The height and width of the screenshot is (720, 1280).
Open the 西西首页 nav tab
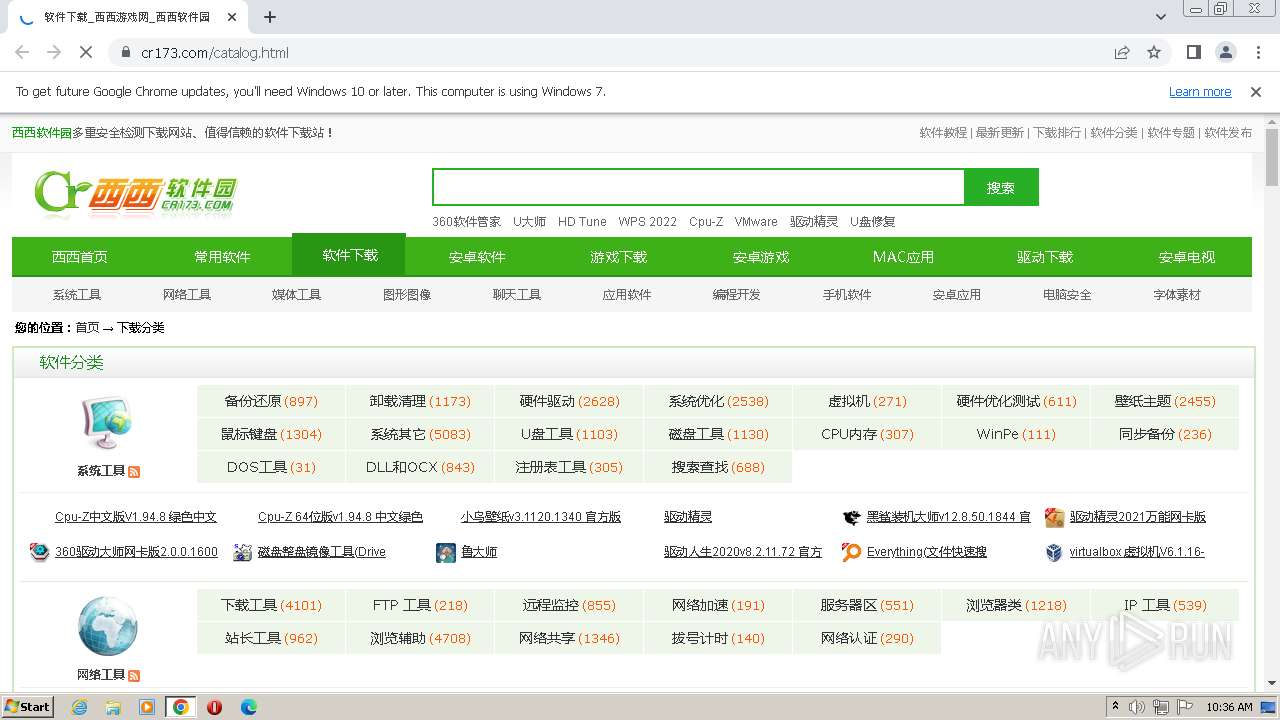[x=80, y=257]
